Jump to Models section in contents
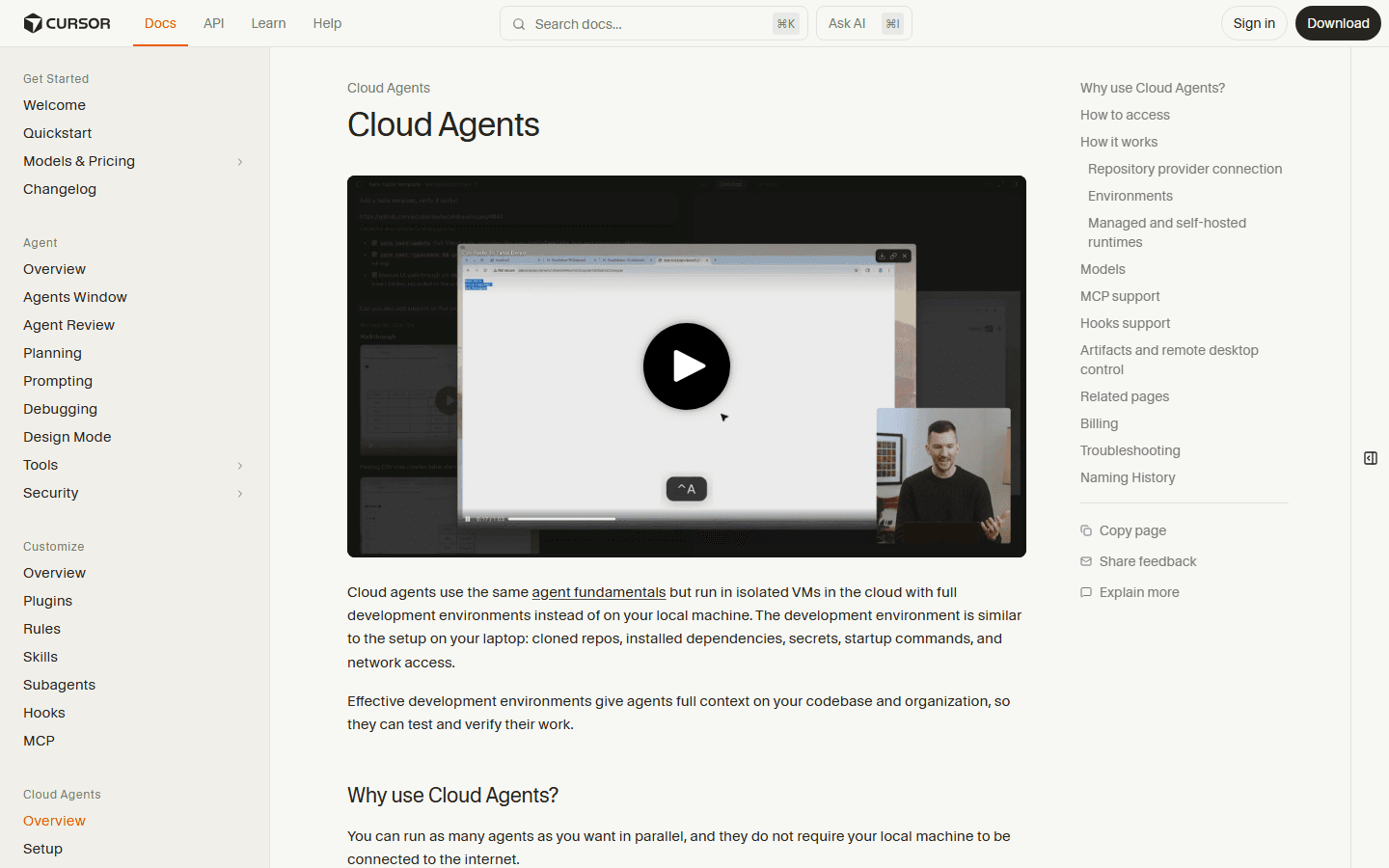1389x868 pixels. [x=1103, y=269]
